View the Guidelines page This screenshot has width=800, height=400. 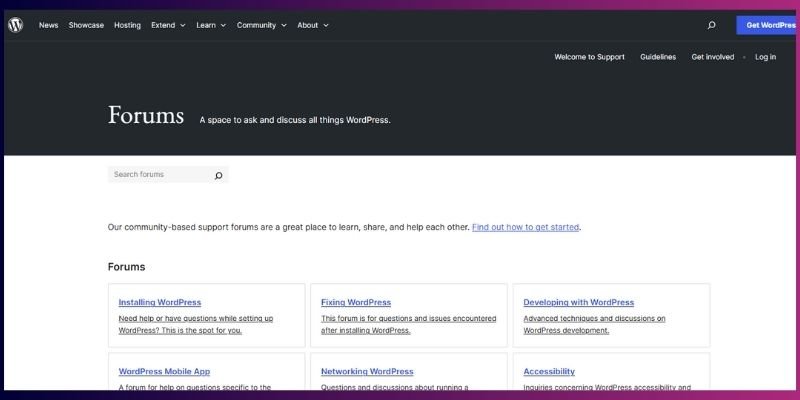click(x=658, y=57)
